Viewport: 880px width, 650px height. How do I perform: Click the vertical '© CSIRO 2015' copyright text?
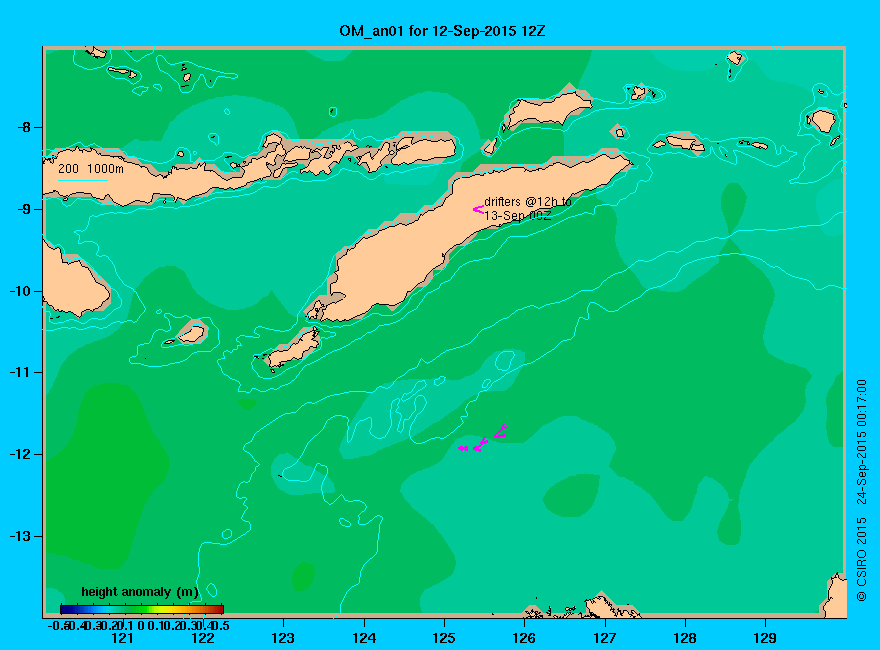(861, 560)
